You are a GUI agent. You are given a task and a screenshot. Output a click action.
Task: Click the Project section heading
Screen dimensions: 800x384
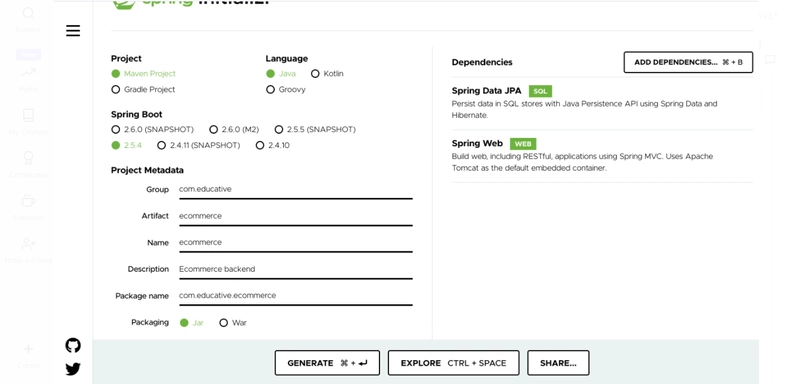(127, 59)
